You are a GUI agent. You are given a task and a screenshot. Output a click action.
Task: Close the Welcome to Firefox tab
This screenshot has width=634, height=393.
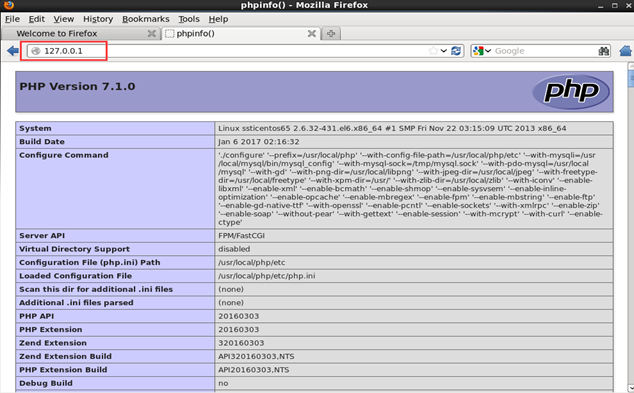(152, 34)
